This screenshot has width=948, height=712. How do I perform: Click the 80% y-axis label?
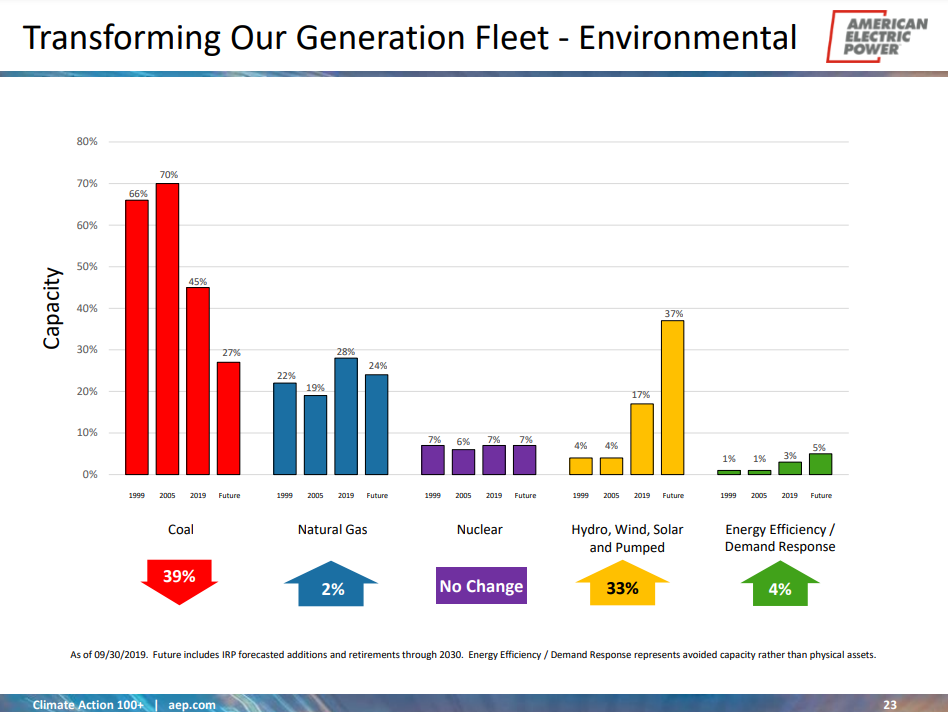click(87, 141)
